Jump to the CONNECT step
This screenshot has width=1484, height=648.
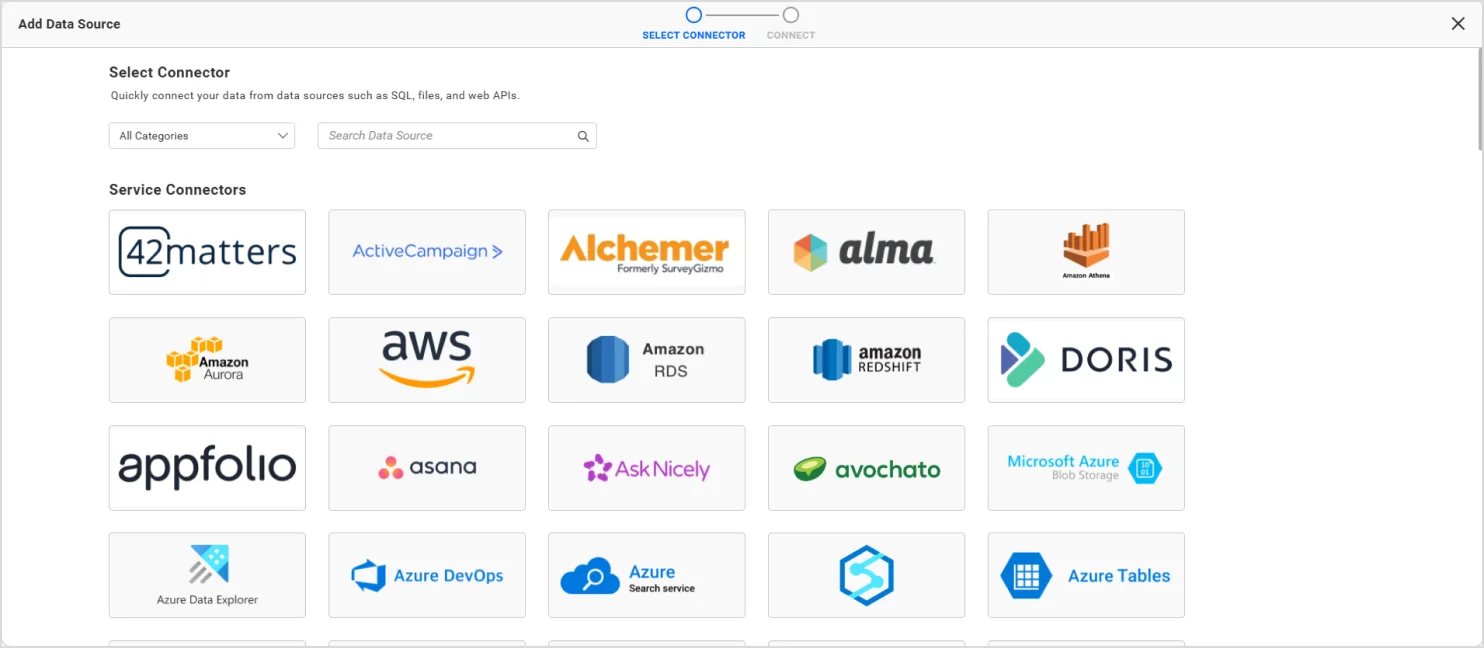(x=791, y=24)
